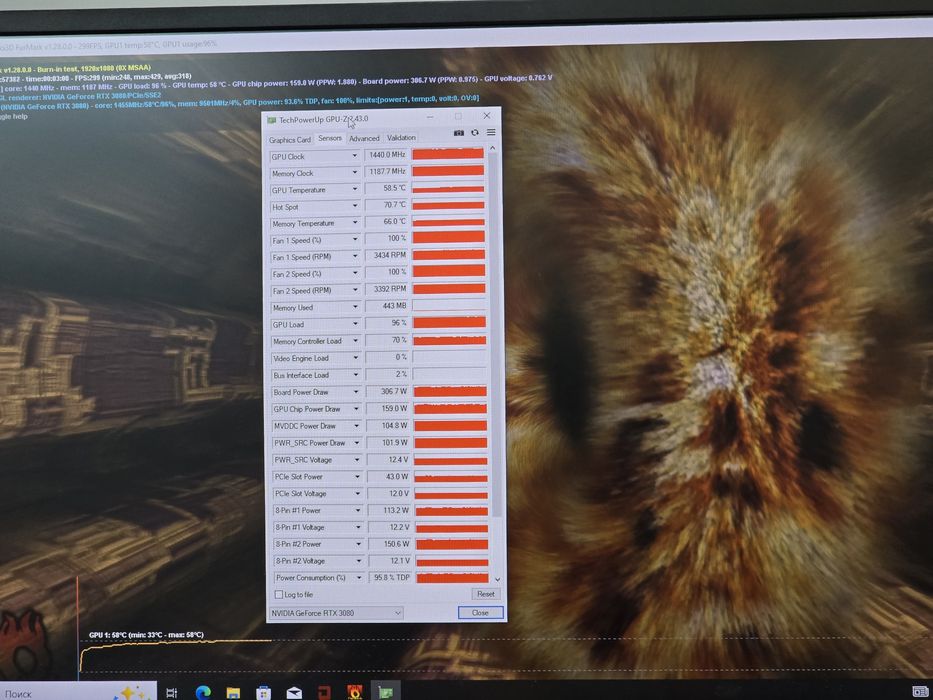Open the Fan 1 Speed (%) dropdown
933x700 pixels.
coord(355,240)
